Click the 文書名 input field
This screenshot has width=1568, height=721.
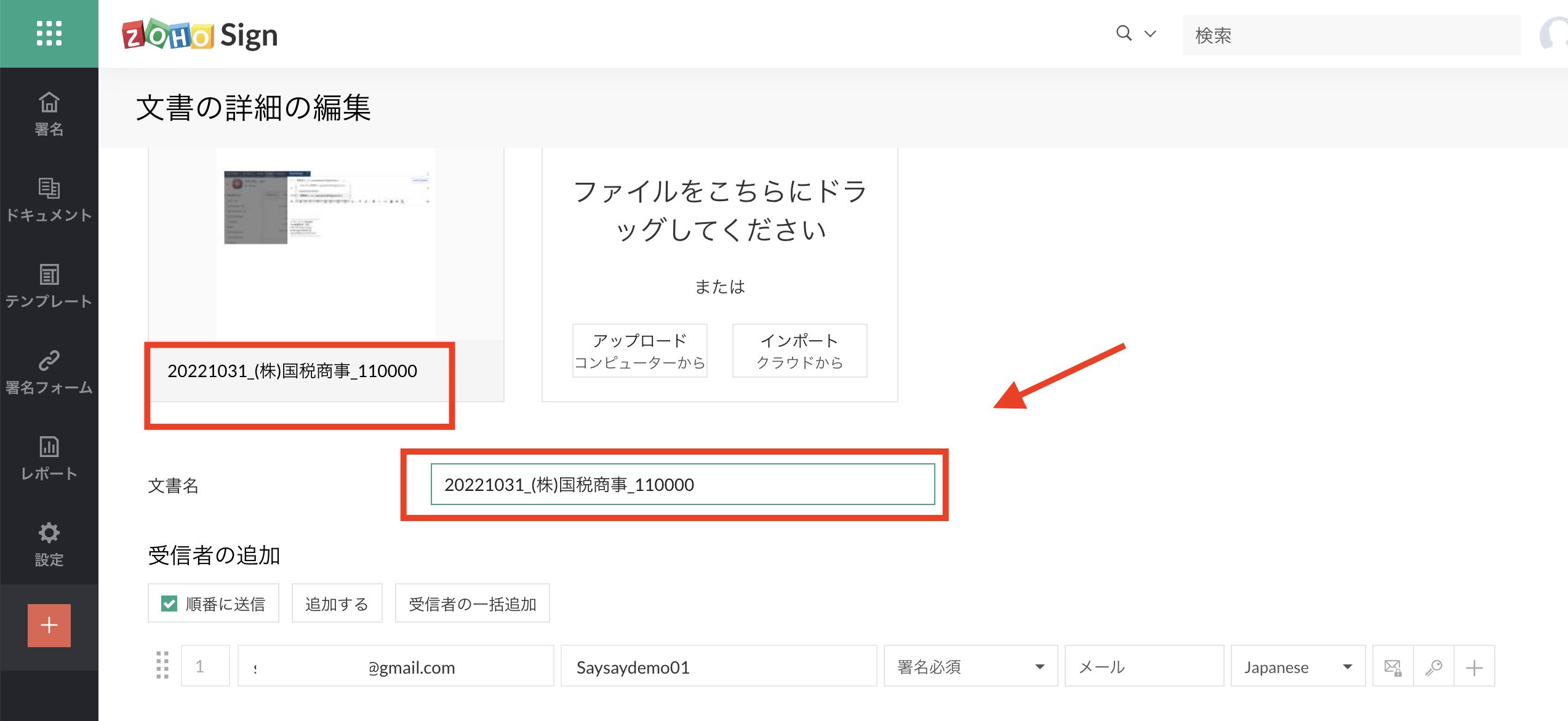pyautogui.click(x=682, y=485)
